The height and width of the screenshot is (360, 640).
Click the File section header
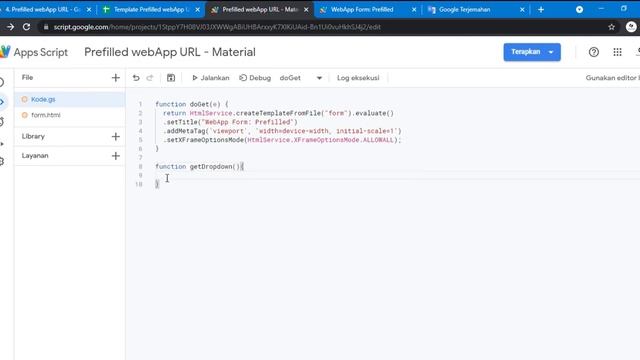coord(27,78)
